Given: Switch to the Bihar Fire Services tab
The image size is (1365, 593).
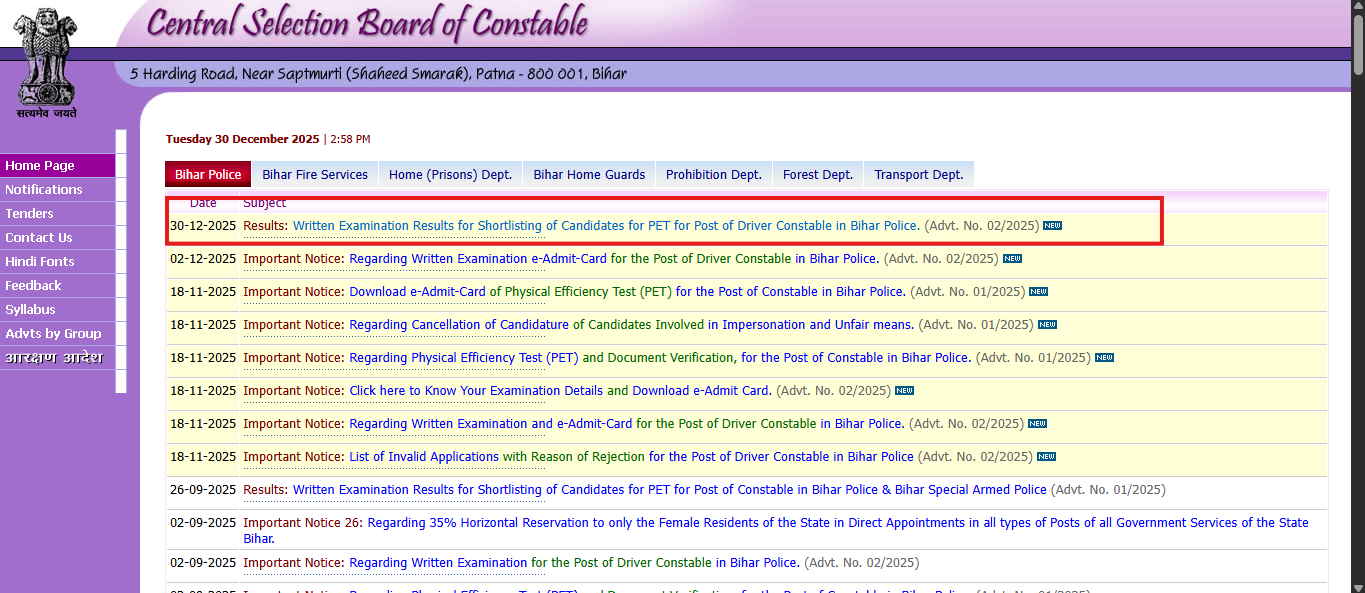Looking at the screenshot, I should coord(314,173).
